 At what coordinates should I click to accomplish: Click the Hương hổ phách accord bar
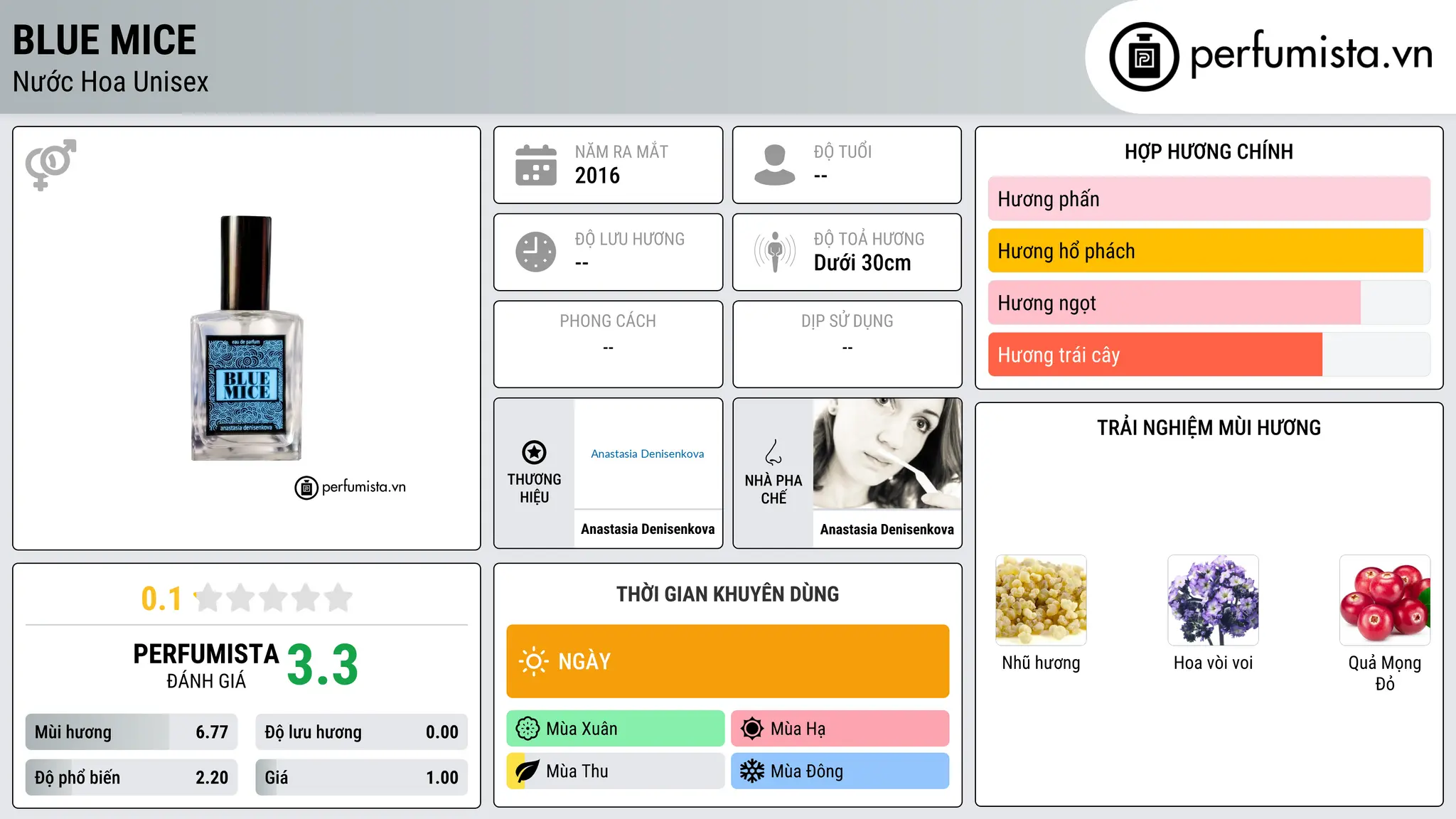tap(1209, 251)
